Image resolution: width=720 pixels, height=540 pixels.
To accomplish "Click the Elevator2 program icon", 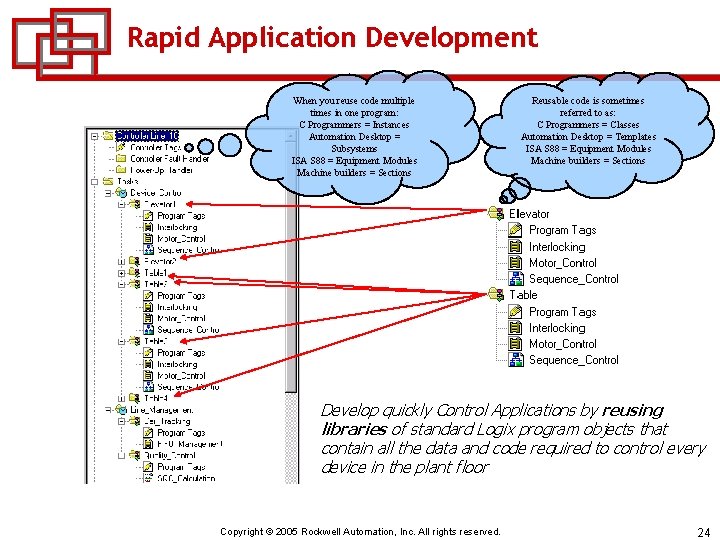I will 135,261.
